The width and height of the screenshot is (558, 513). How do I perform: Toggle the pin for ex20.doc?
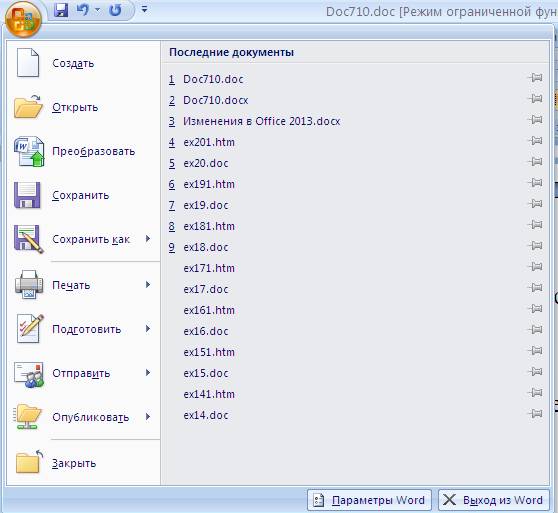tap(535, 161)
